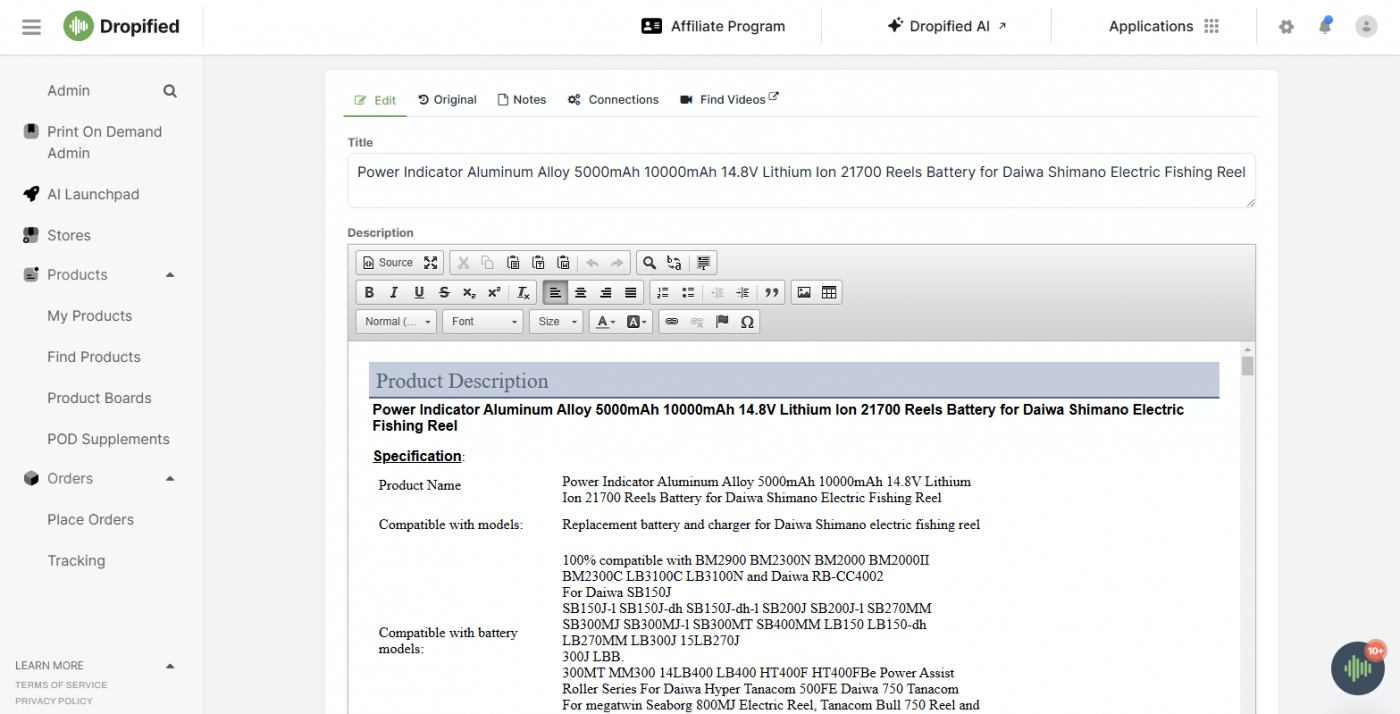Viewport: 1400px width, 714px height.
Task: Open the Dropified chat widget
Action: (1358, 668)
